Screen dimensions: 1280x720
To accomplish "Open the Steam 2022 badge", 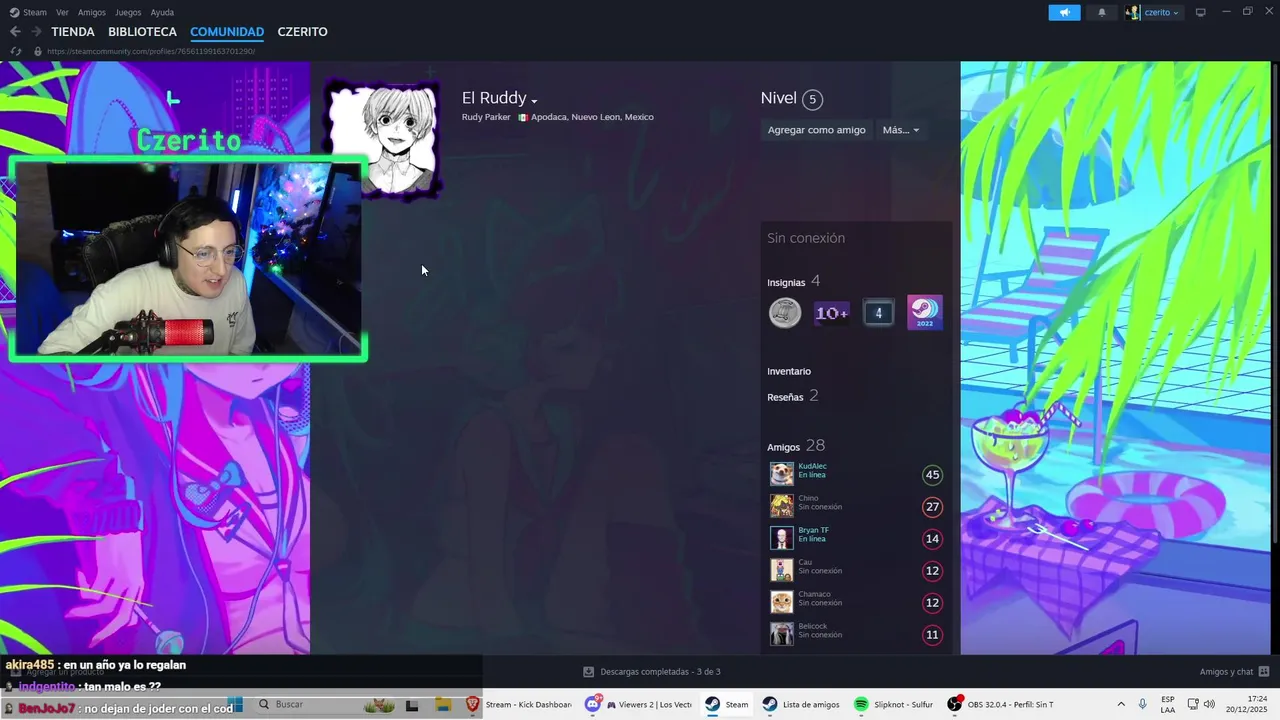I will pyautogui.click(x=924, y=313).
